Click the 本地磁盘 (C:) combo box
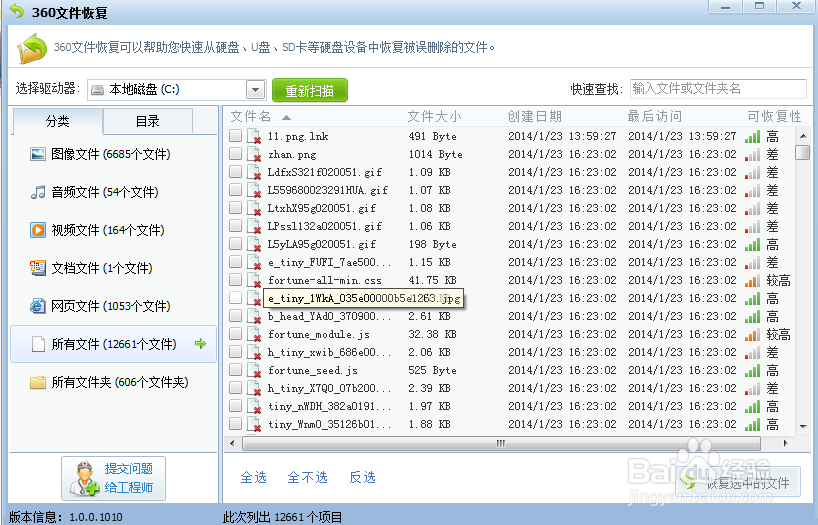 [177, 90]
